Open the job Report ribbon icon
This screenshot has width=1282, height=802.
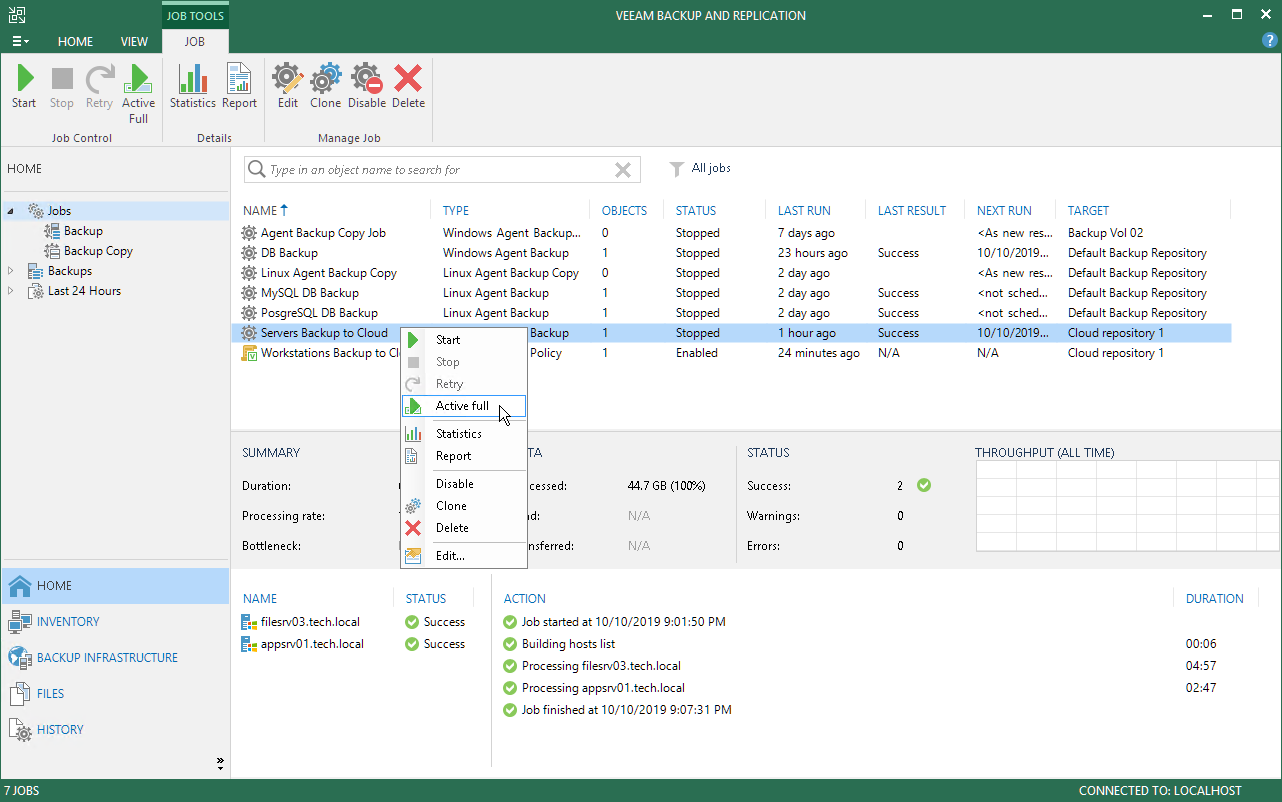[239, 87]
